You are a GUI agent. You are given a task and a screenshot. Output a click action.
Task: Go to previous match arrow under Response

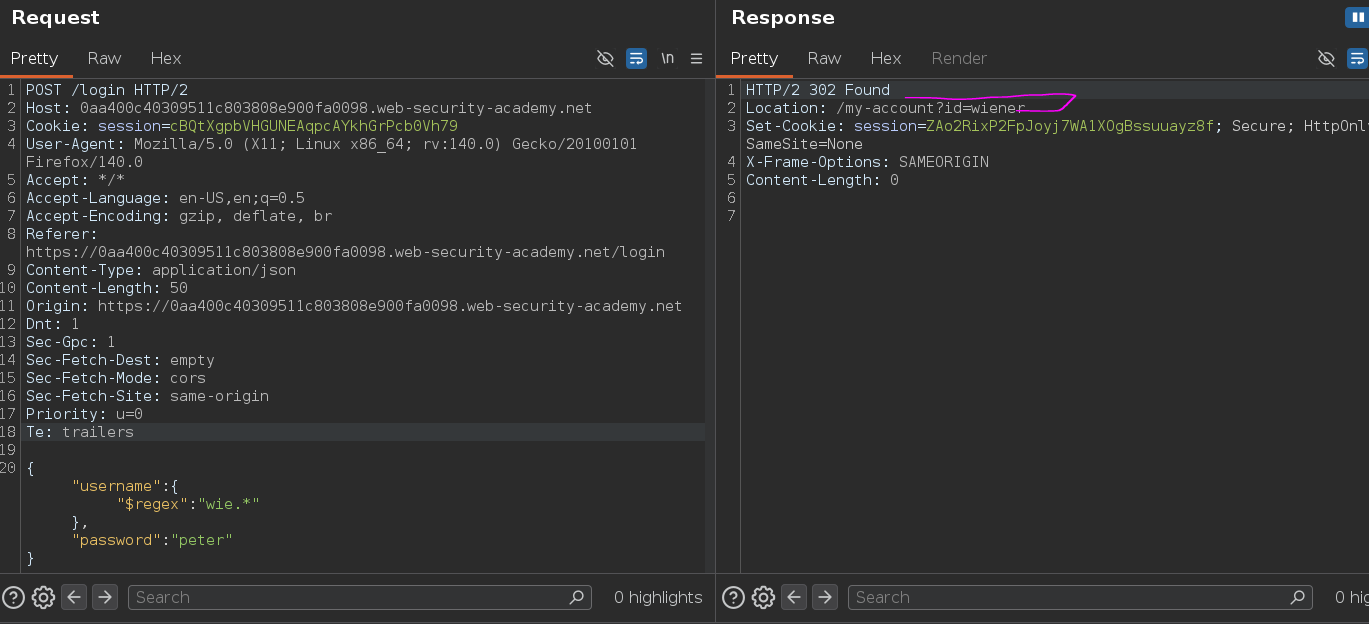coord(794,597)
